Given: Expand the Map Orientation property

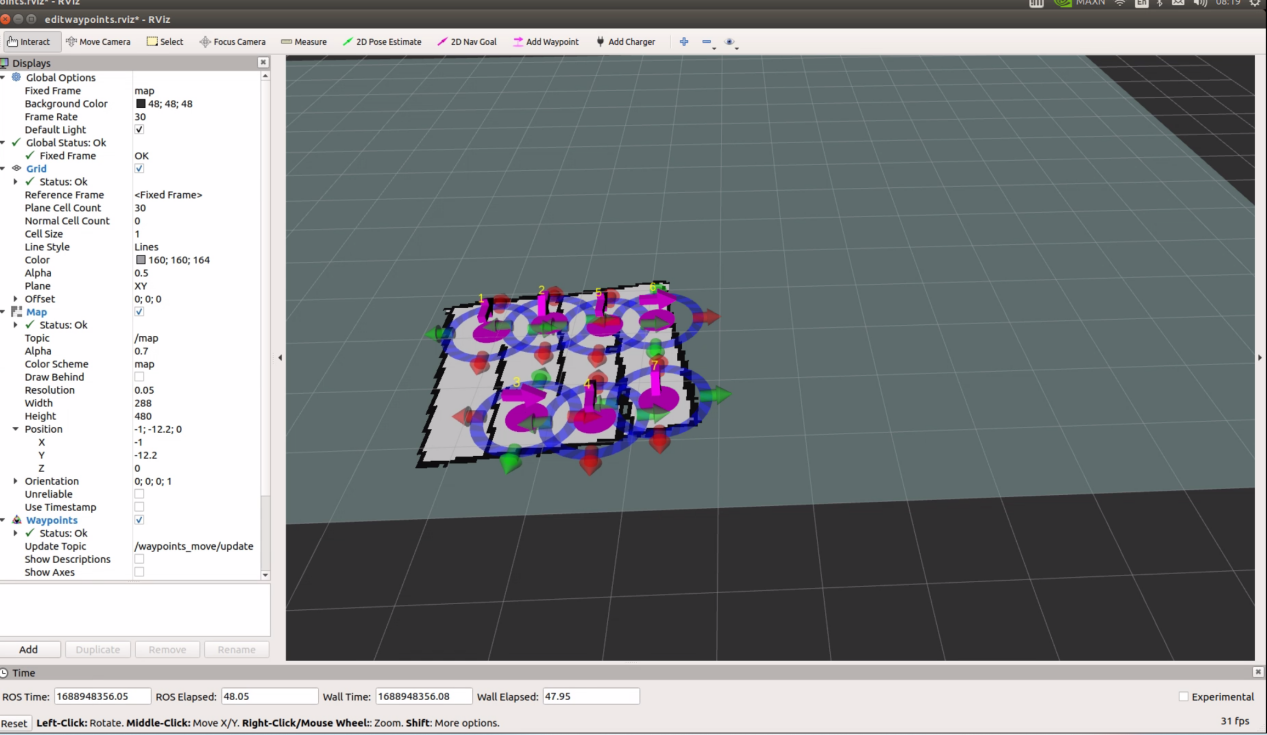Looking at the screenshot, I should tap(16, 481).
